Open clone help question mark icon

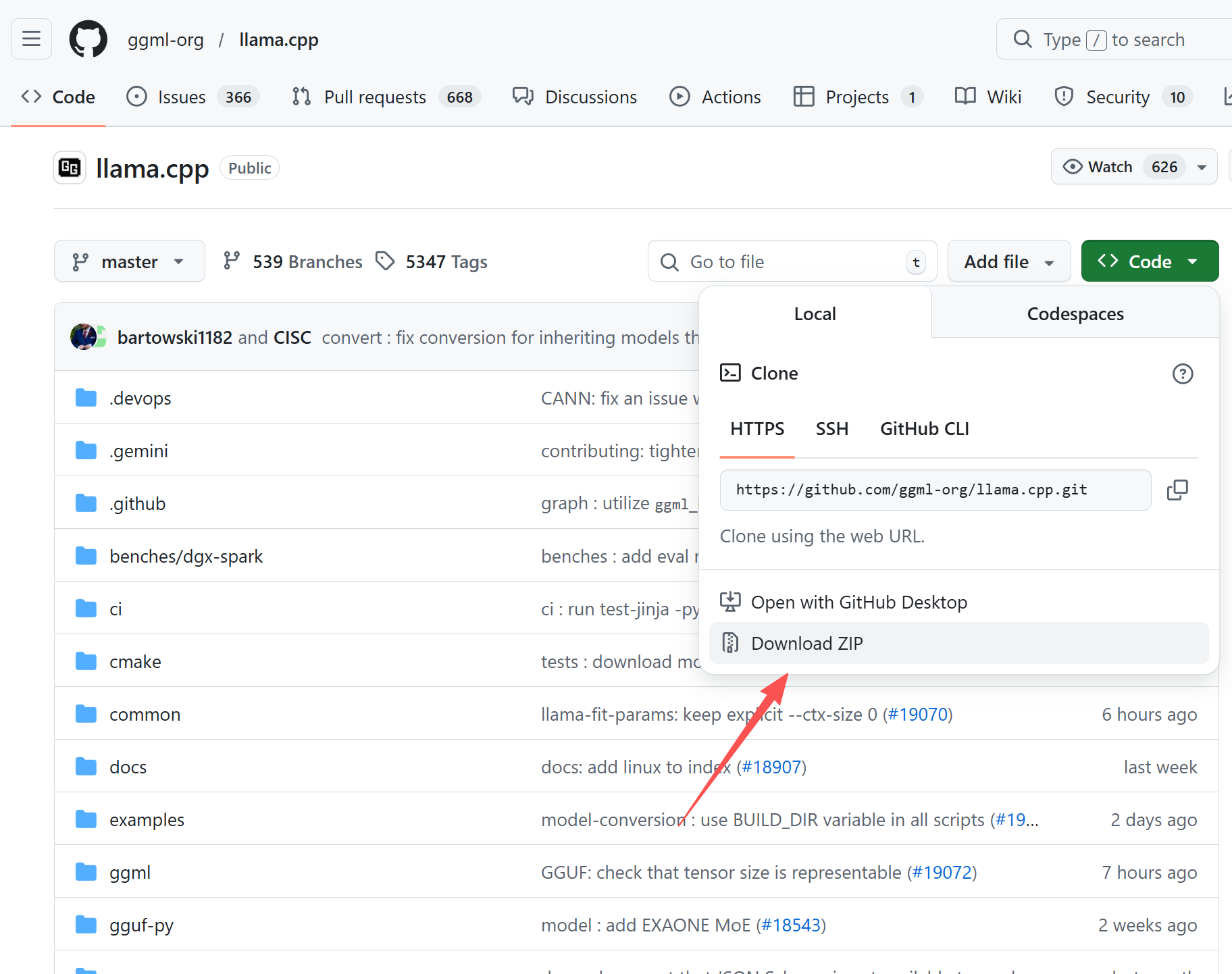(1183, 374)
